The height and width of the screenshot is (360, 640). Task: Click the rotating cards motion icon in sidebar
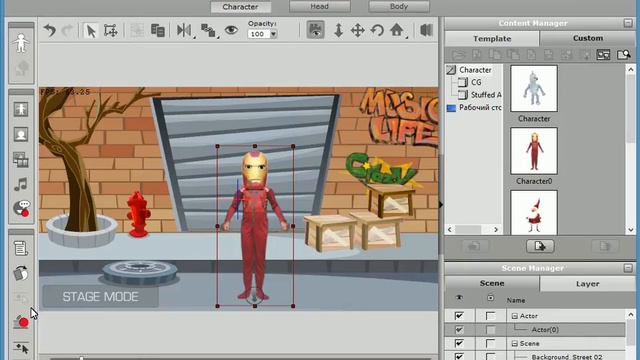pos(21,273)
